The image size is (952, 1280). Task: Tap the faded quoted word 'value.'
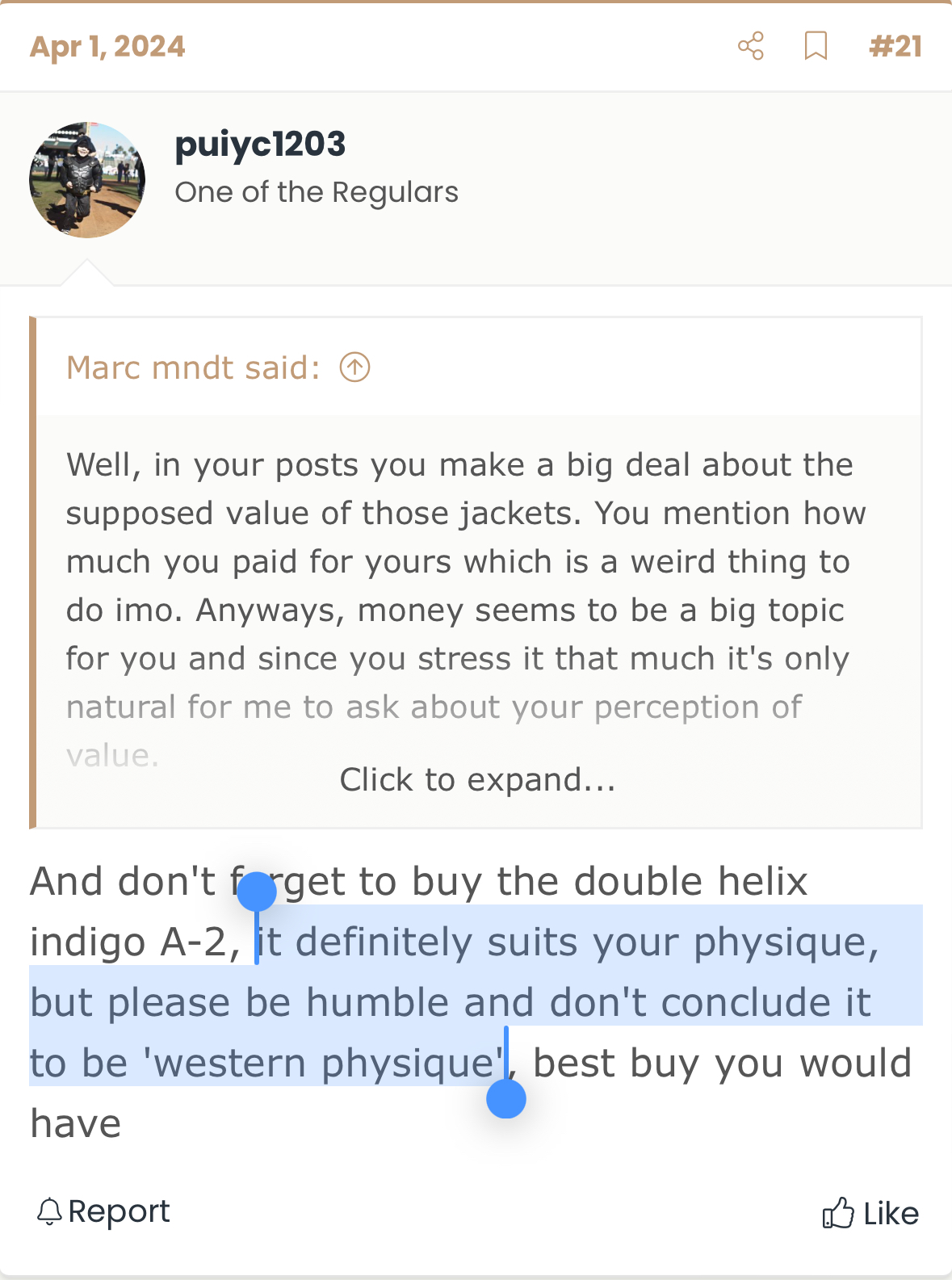[112, 756]
